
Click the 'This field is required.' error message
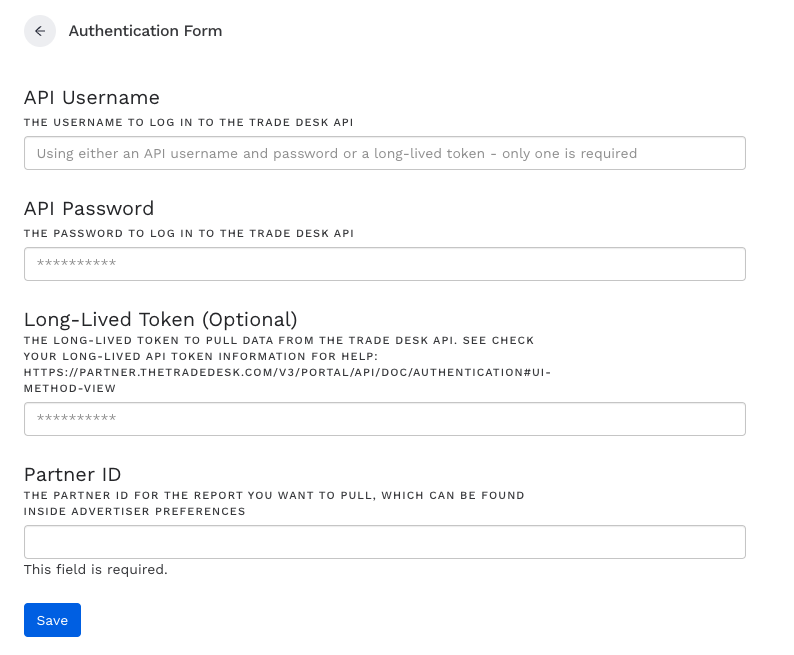pyautogui.click(x=96, y=570)
